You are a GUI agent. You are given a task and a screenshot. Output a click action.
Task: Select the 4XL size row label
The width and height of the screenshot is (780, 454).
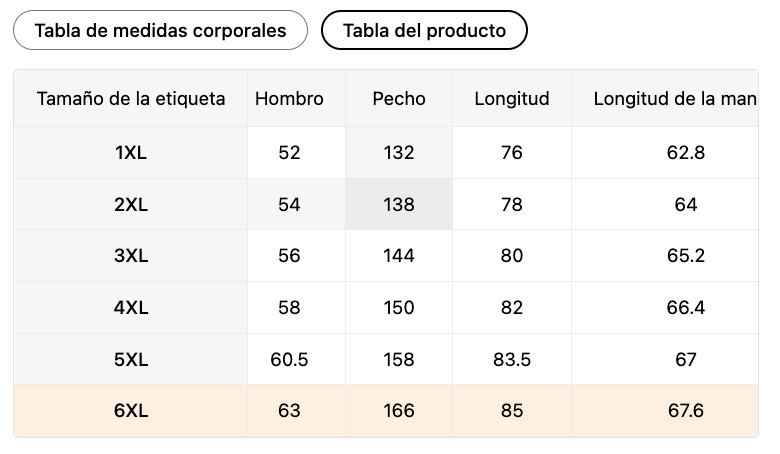point(131,308)
